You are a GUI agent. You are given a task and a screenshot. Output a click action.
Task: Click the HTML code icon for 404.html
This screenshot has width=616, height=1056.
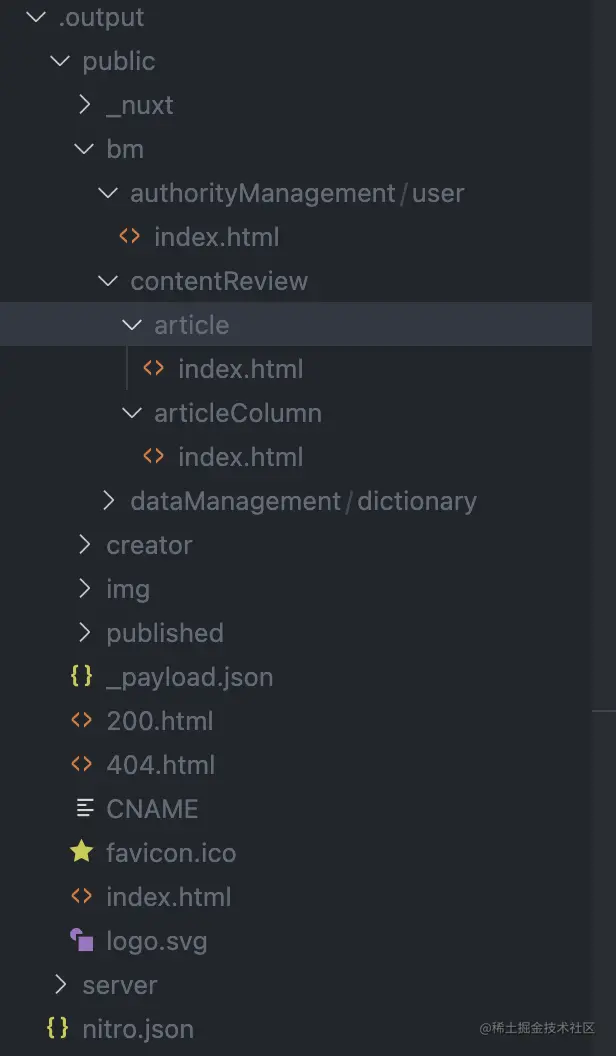[x=81, y=764]
